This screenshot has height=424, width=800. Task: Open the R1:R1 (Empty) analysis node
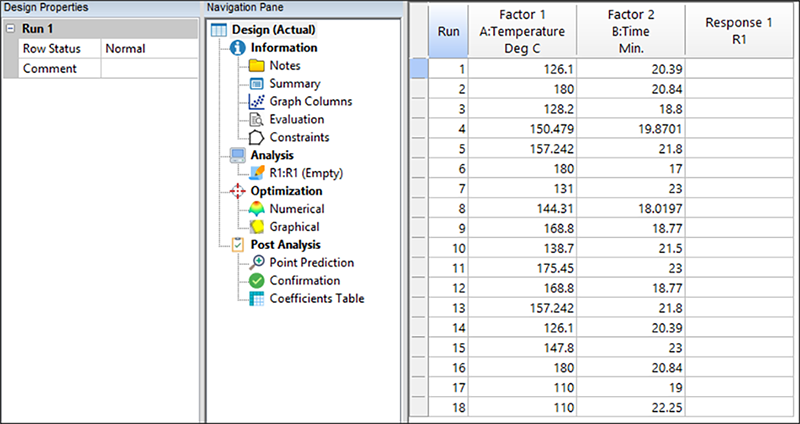pos(301,173)
